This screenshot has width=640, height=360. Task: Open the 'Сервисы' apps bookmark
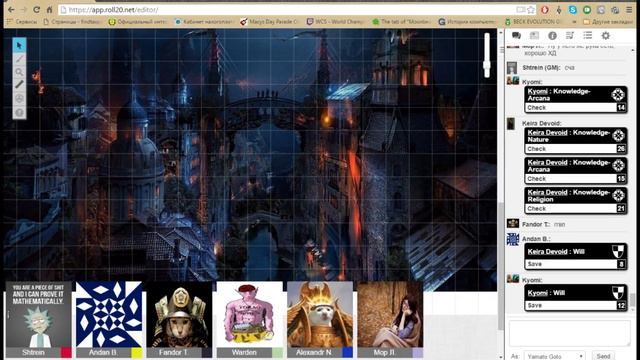[23, 22]
